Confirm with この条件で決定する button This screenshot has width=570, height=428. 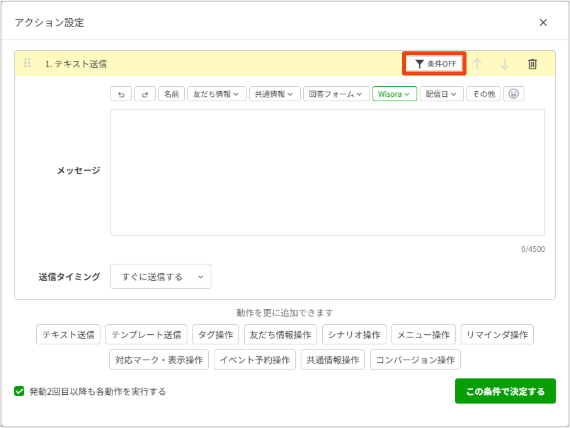[505, 391]
